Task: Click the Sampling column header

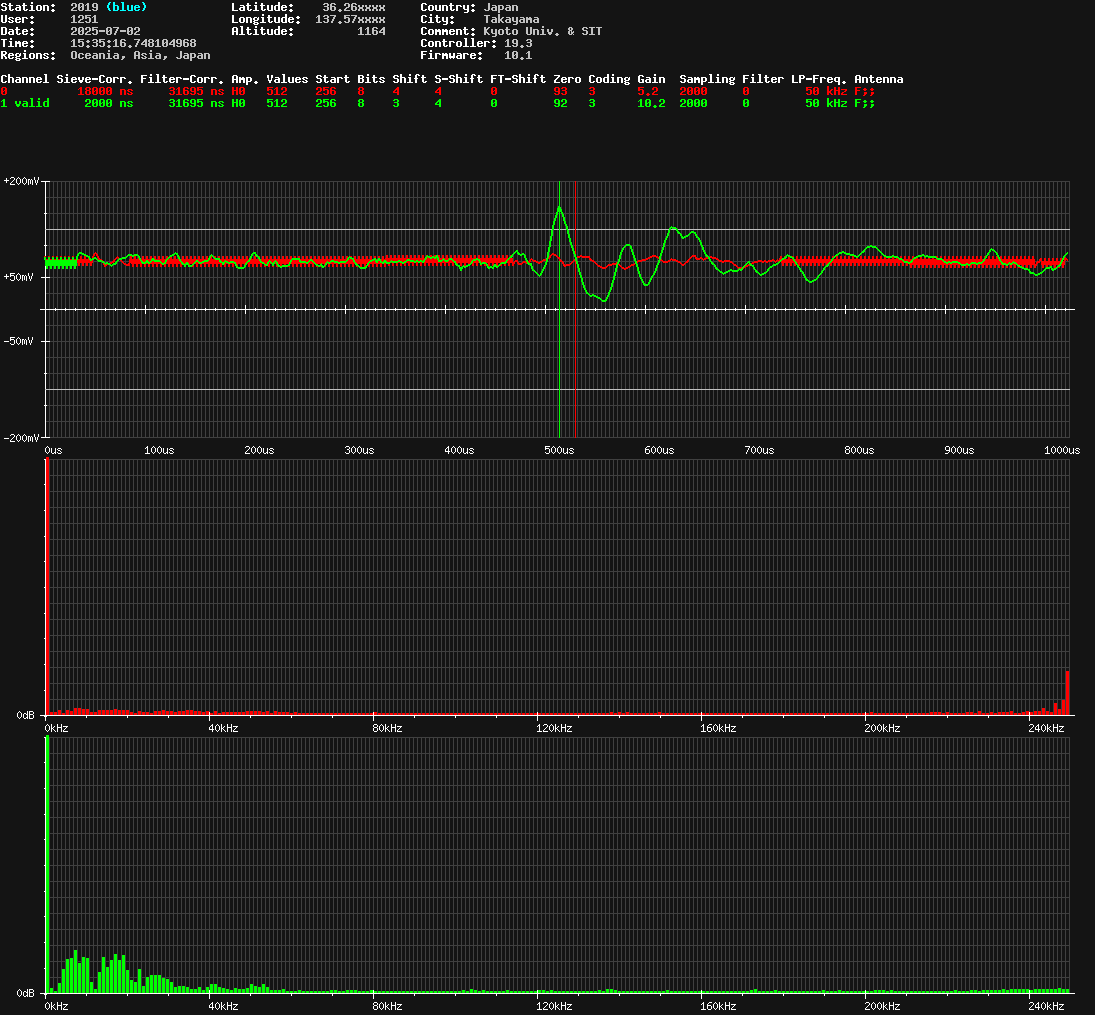Action: pos(707,79)
